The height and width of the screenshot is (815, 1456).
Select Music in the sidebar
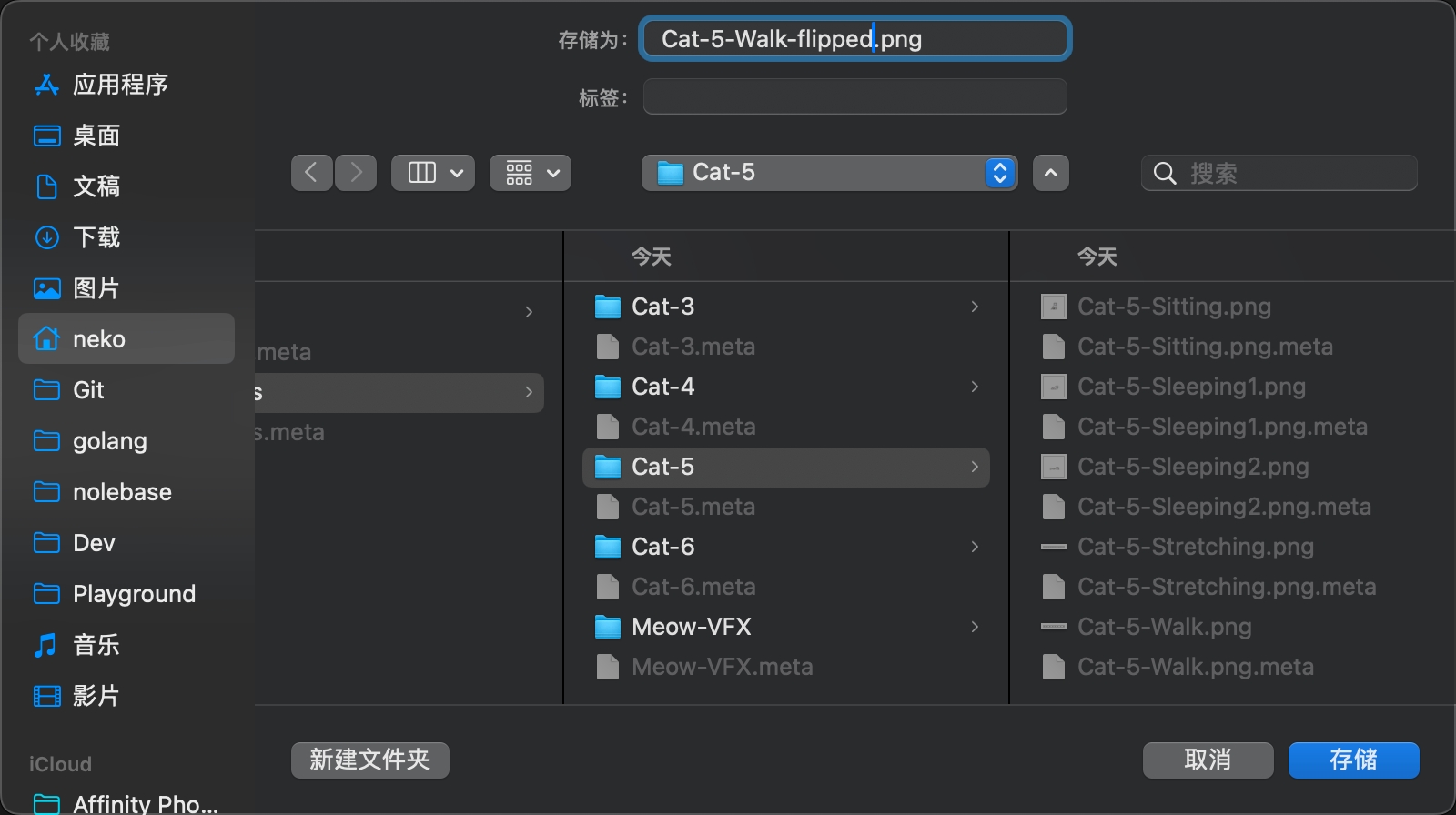pyautogui.click(x=96, y=645)
